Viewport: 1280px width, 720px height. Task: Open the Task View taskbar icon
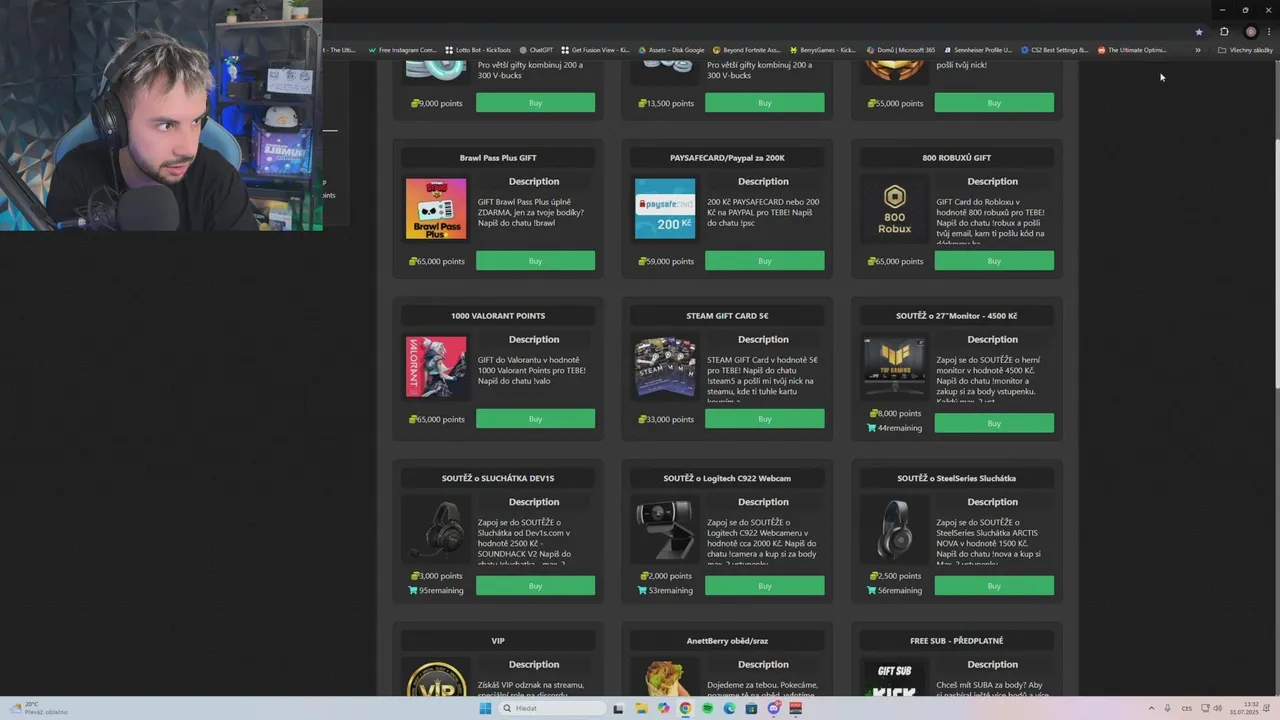(618, 708)
